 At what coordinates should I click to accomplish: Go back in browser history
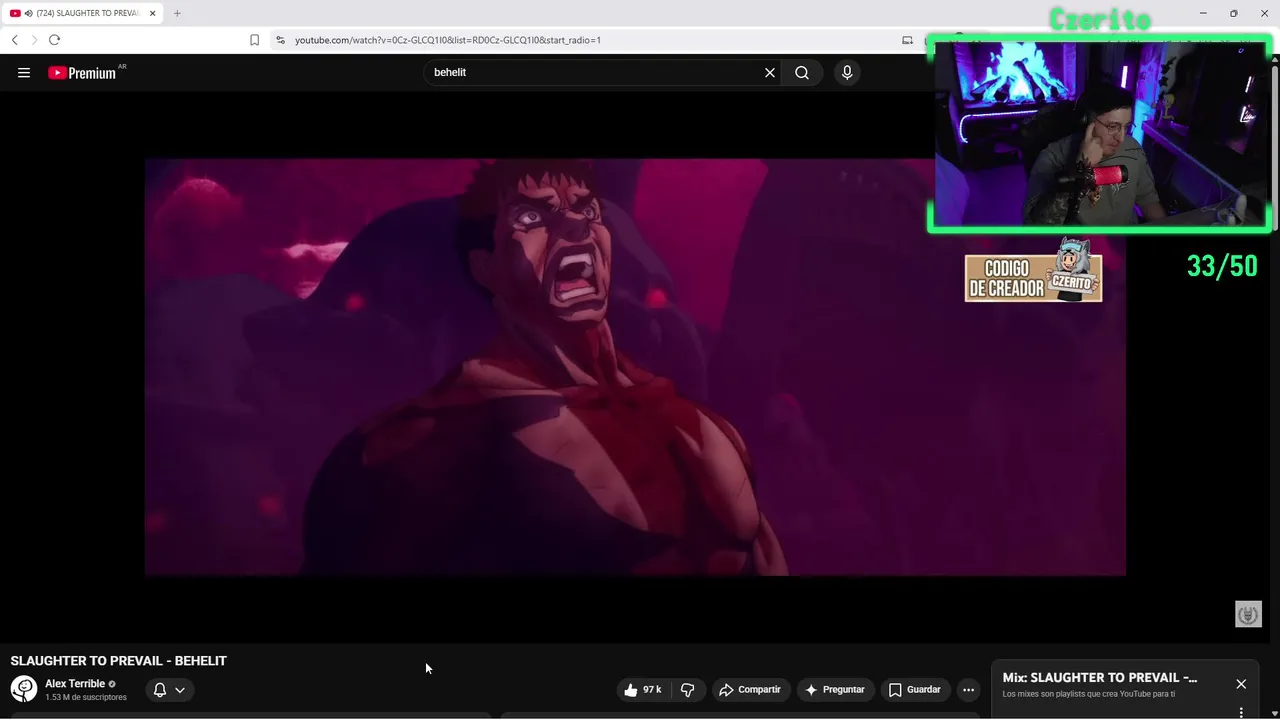coord(14,40)
